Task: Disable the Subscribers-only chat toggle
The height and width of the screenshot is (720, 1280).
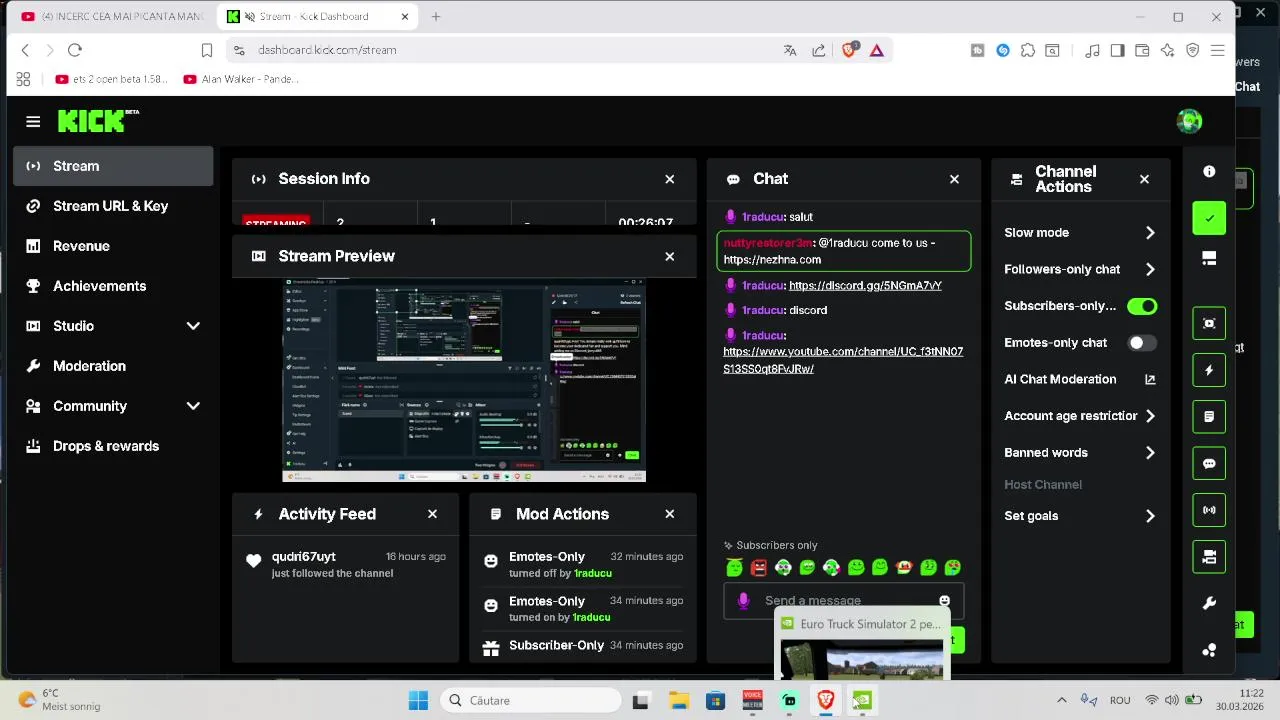Action: coord(1142,306)
